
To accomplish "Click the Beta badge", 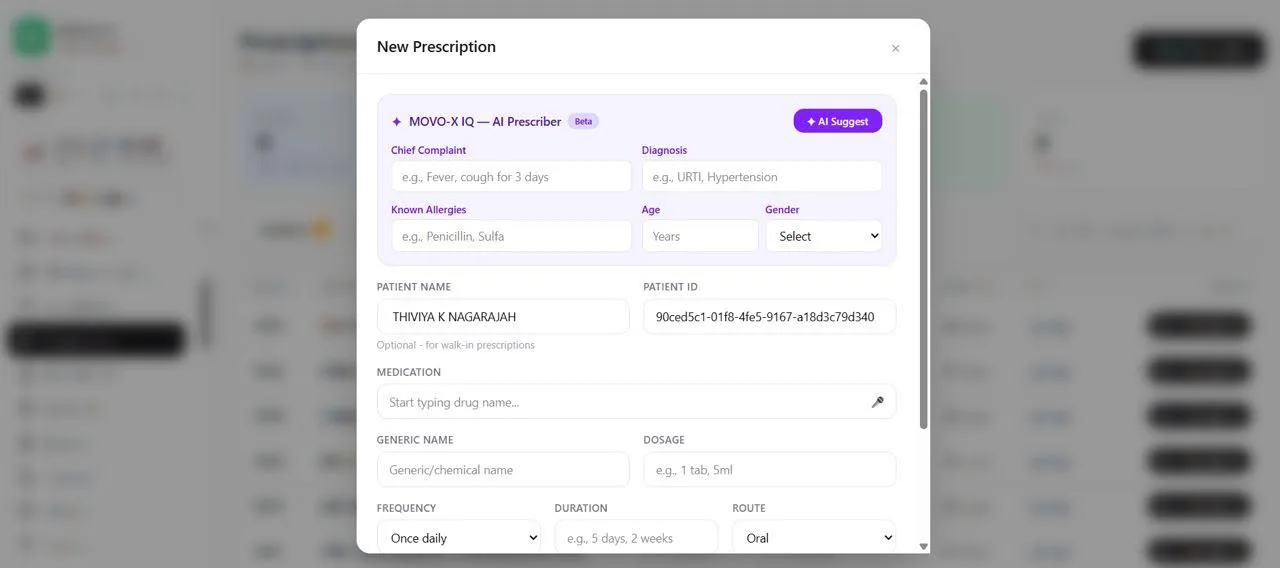I will 583,121.
